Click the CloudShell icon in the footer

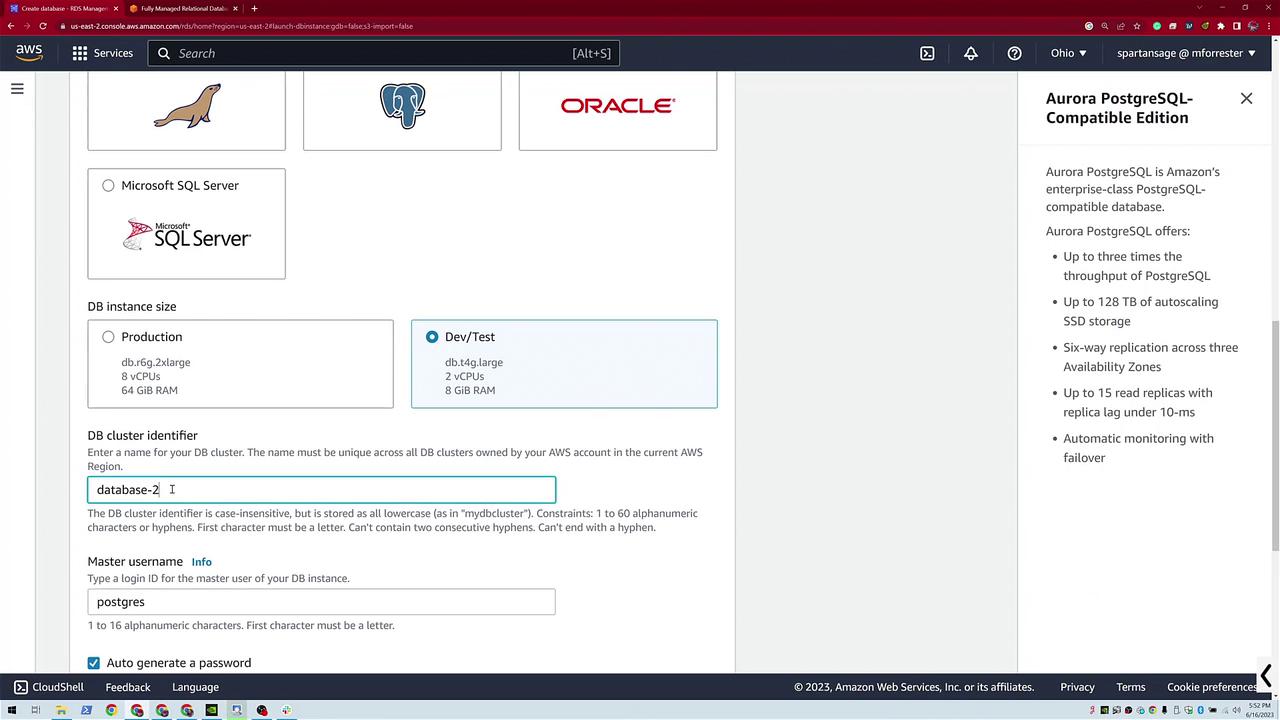tap(21, 687)
